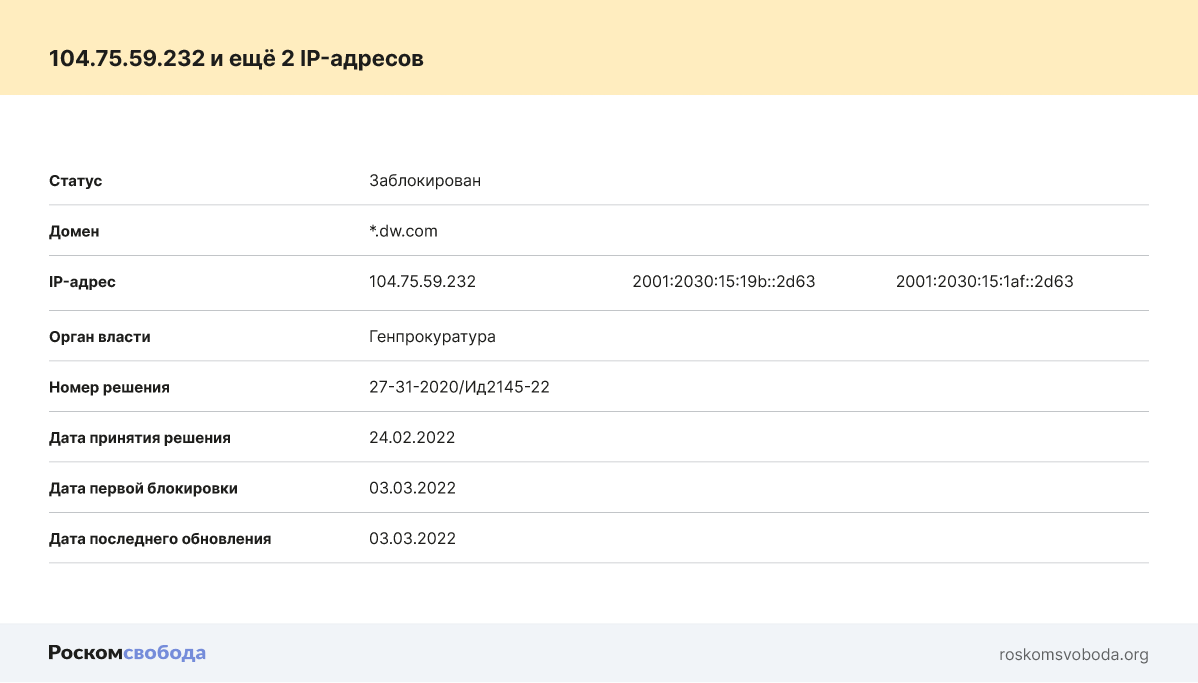Image resolution: width=1198 pixels, height=683 pixels.
Task: Click the Номер решения row label
Action: [109, 387]
